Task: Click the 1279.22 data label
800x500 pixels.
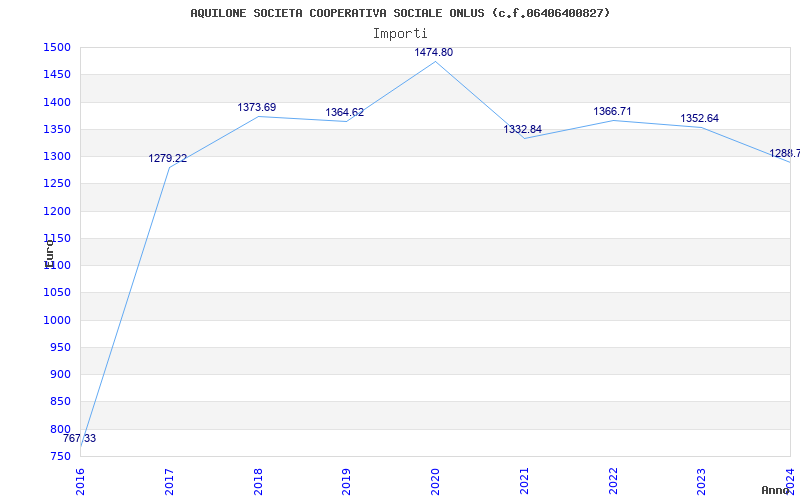Action: (x=168, y=158)
